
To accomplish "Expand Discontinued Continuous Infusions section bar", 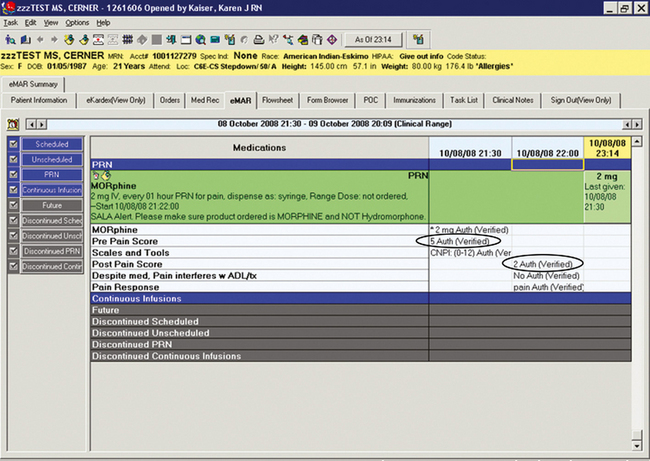I will [x=361, y=356].
